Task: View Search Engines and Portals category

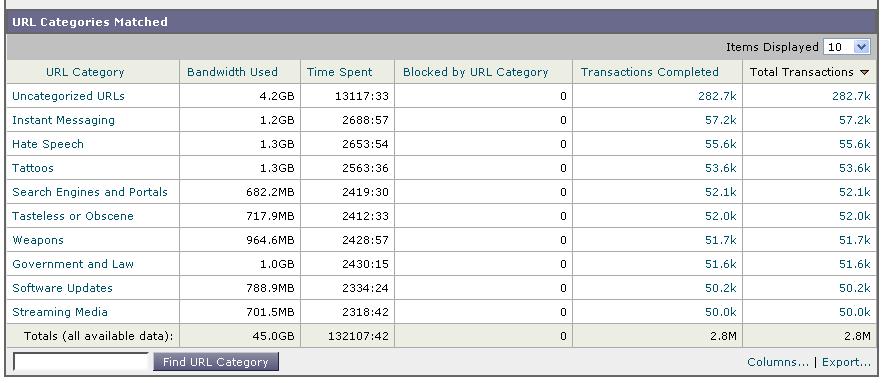Action: click(x=90, y=192)
